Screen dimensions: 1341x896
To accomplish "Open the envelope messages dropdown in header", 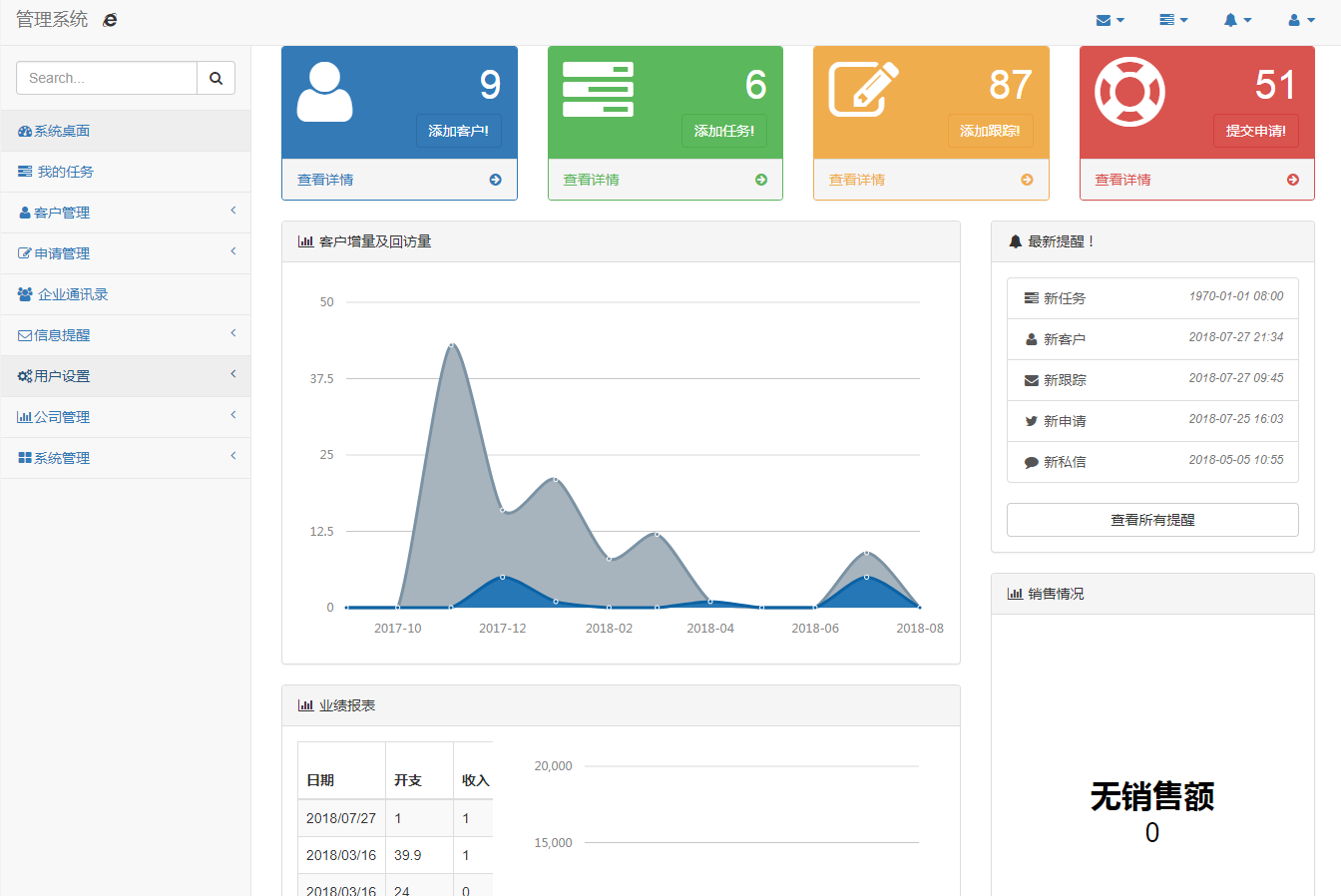I will (1110, 20).
